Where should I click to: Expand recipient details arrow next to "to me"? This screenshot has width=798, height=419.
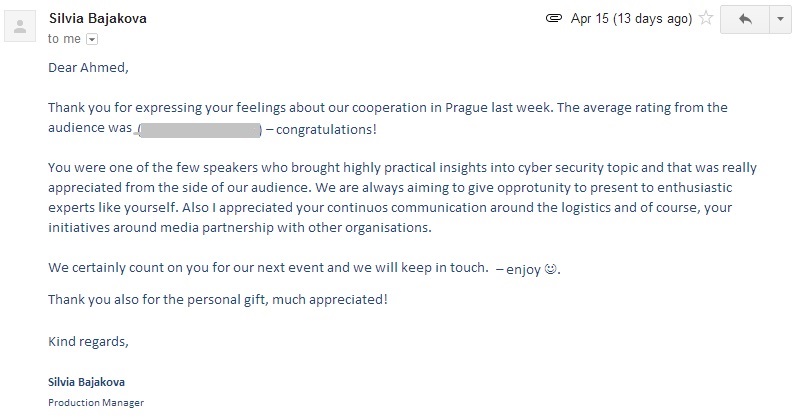click(92, 39)
